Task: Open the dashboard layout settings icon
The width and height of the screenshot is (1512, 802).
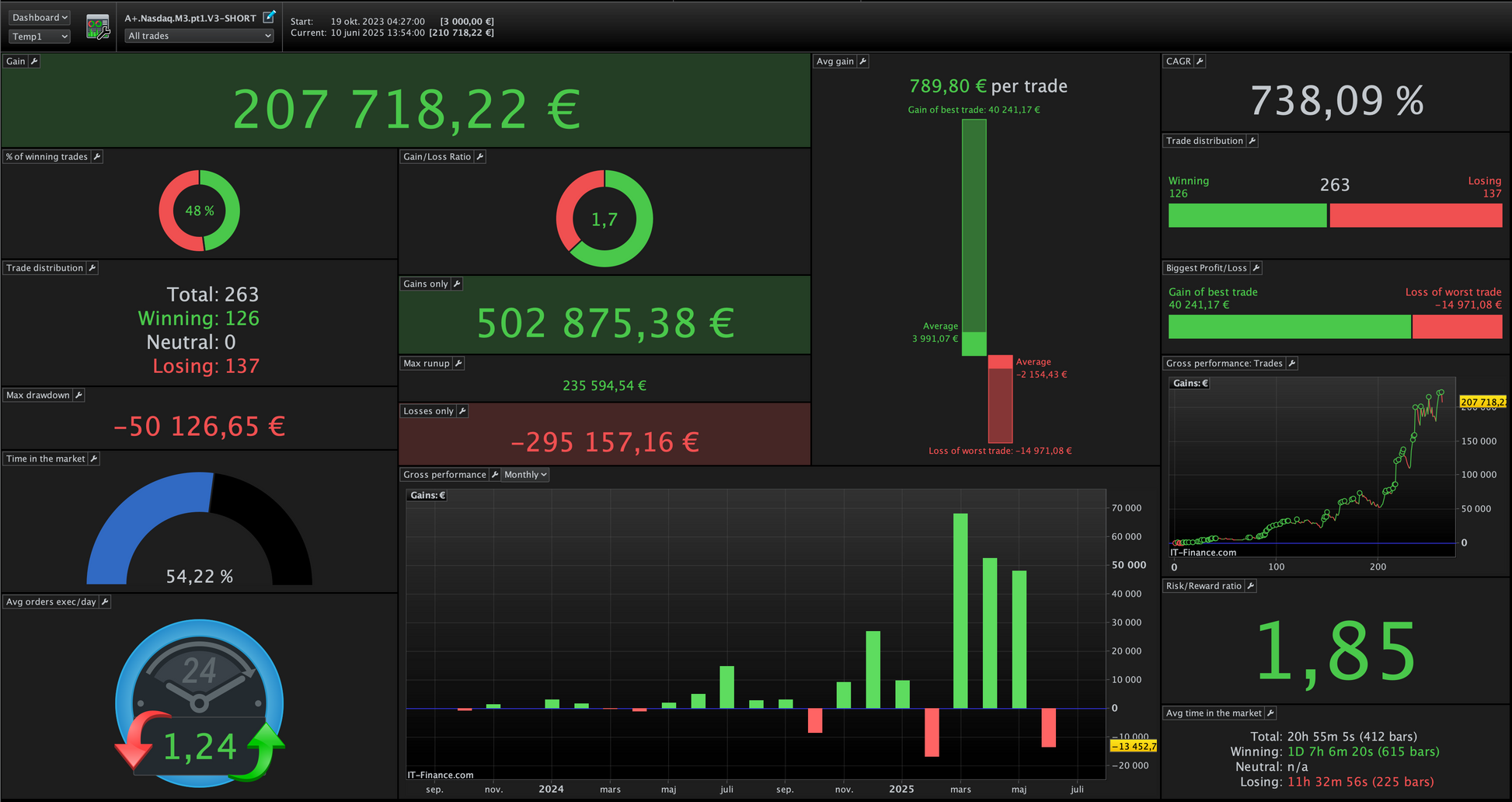Action: coord(98,27)
